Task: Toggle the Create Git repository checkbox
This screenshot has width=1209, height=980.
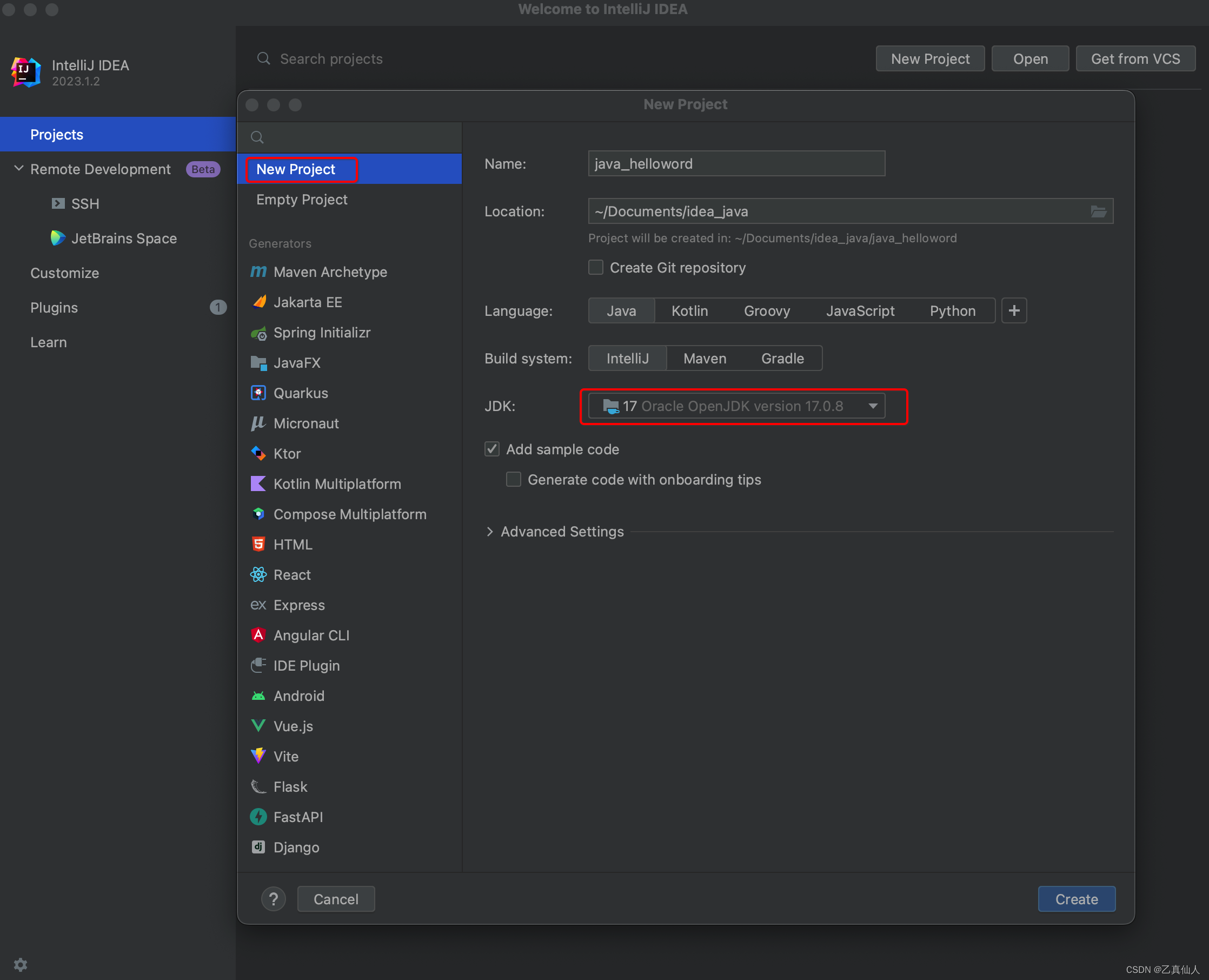Action: pos(596,267)
